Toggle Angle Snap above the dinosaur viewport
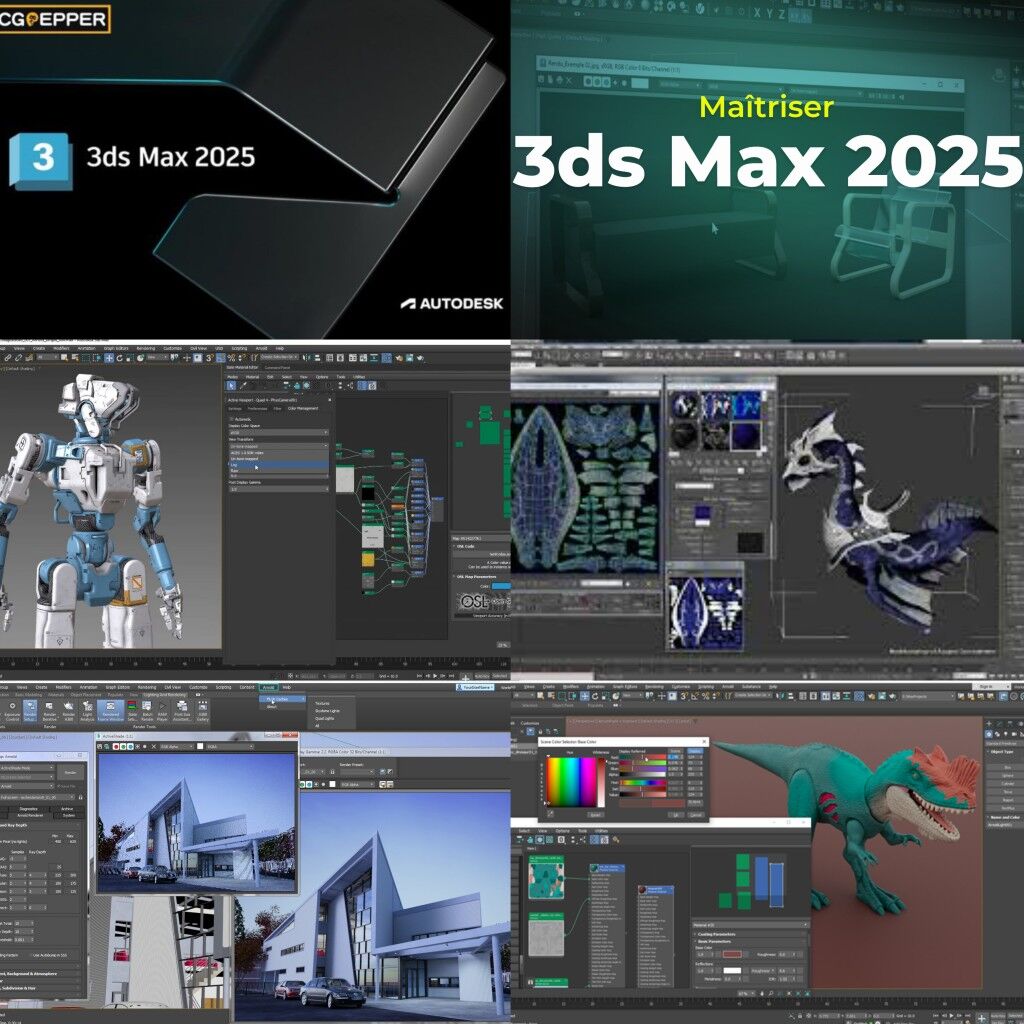The width and height of the screenshot is (1024, 1024). pos(694,696)
